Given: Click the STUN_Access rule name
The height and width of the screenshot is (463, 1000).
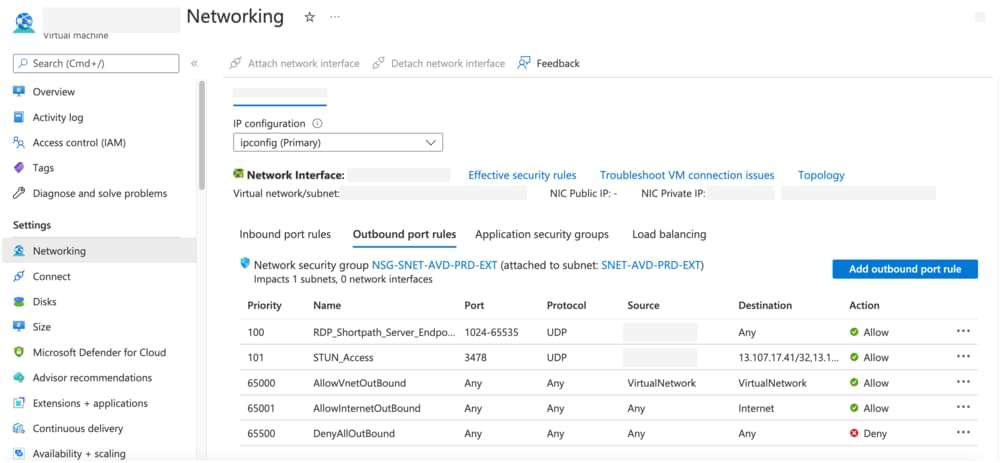Looking at the screenshot, I should 343,358.
